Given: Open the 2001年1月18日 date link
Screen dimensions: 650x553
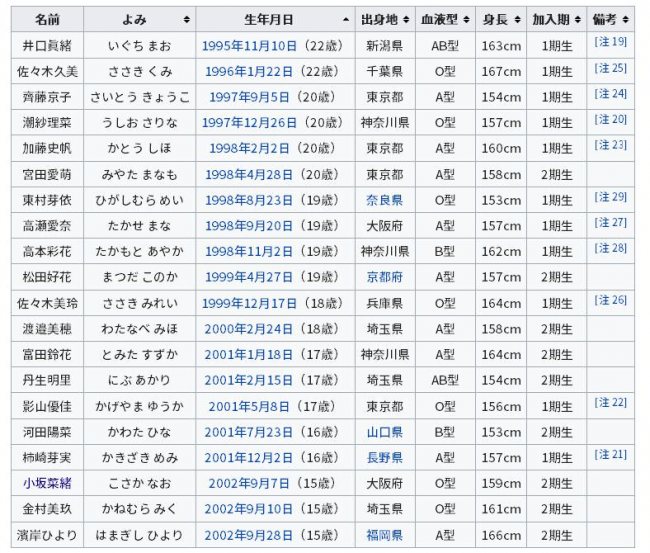Looking at the screenshot, I should click(250, 355).
